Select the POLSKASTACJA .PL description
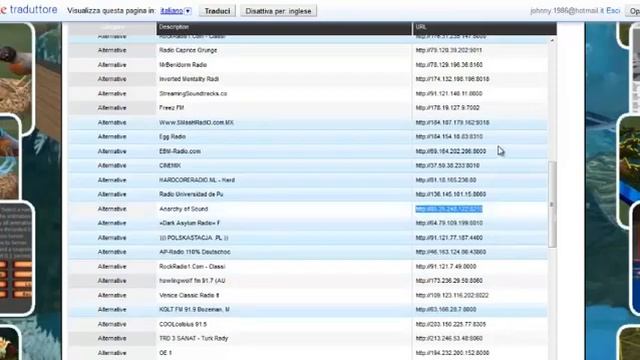Screen dimensions: 640x360 (x=194, y=238)
